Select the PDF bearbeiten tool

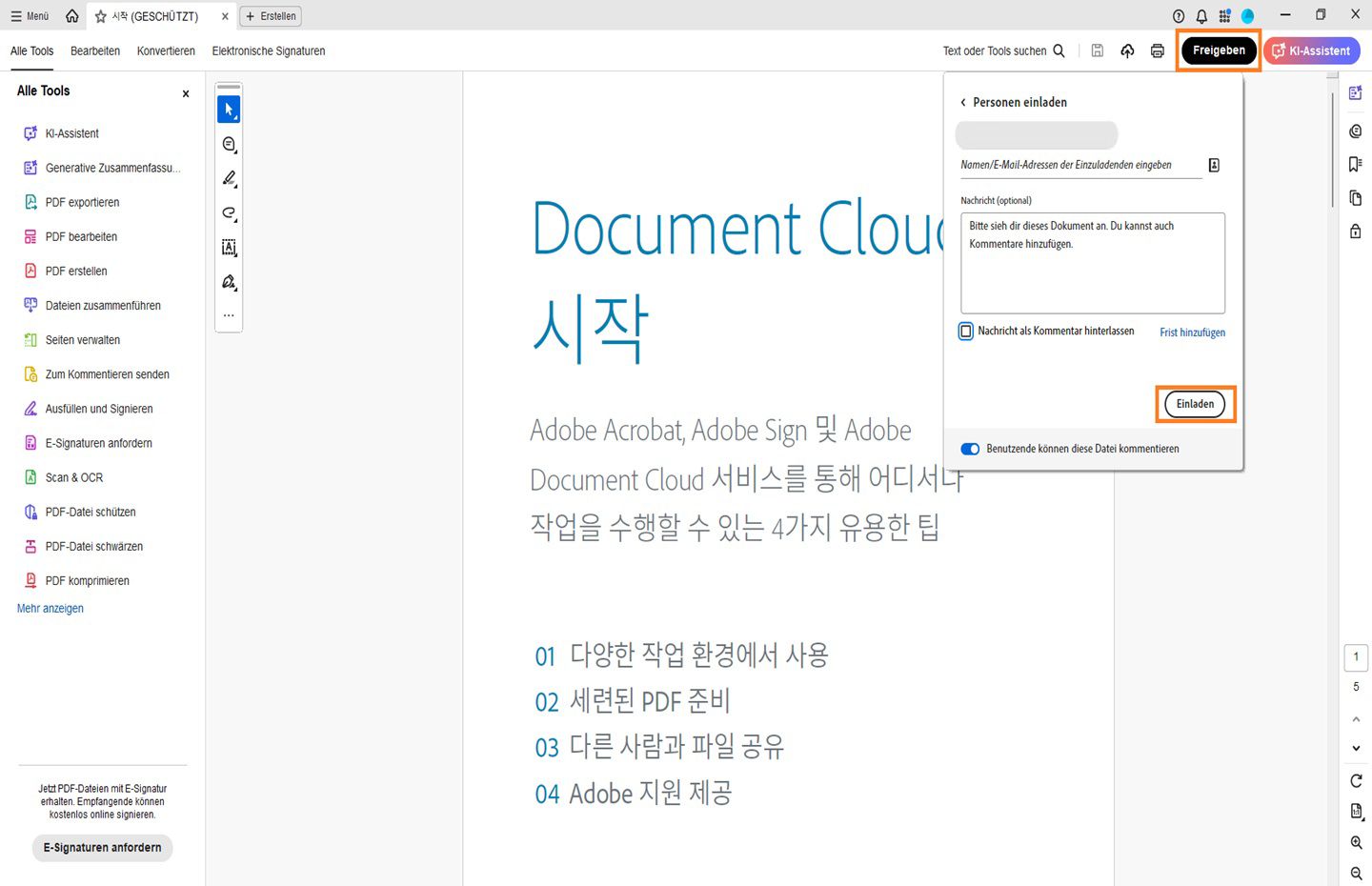coord(71,236)
